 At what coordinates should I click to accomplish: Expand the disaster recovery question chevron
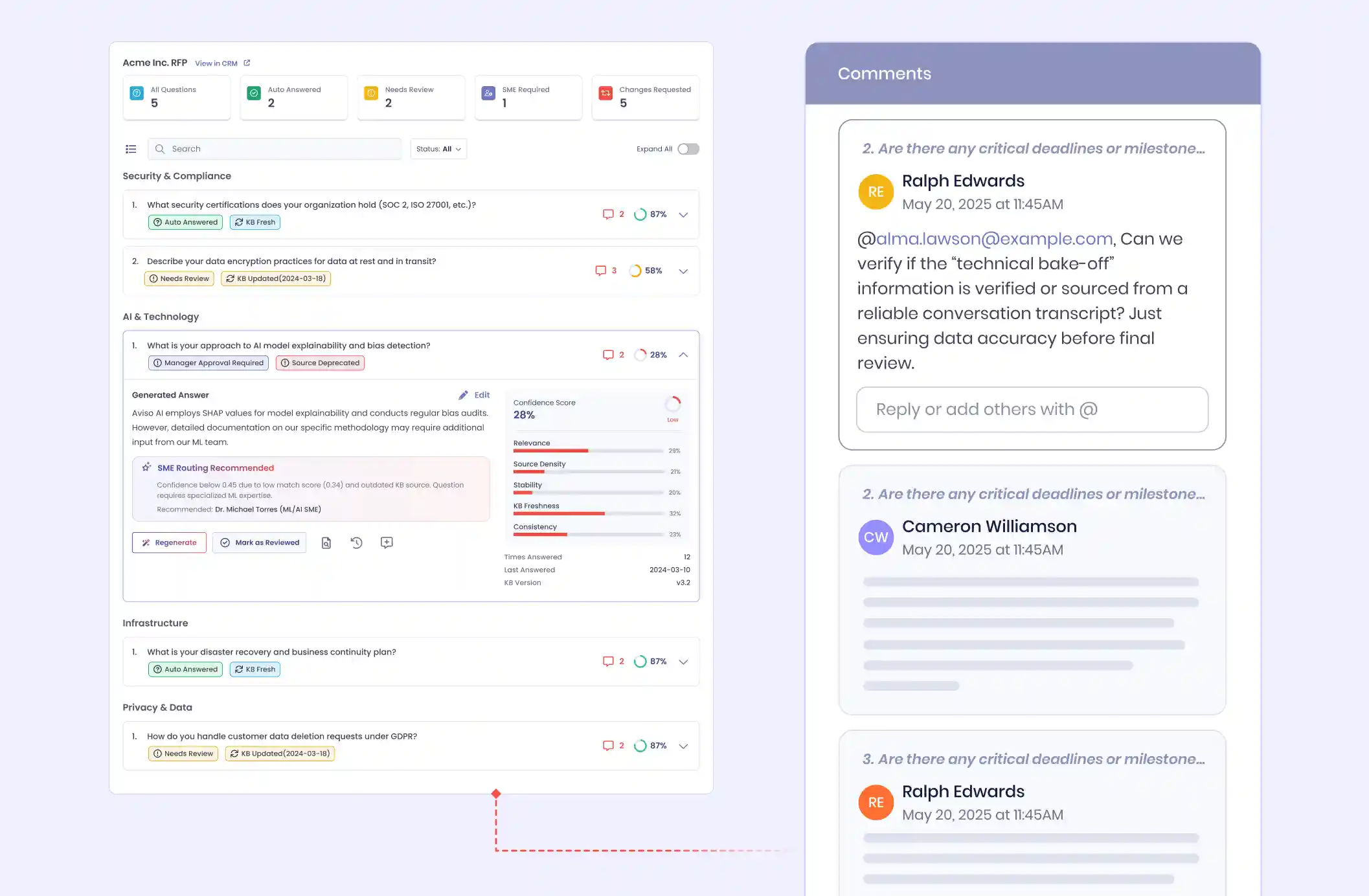[683, 662]
